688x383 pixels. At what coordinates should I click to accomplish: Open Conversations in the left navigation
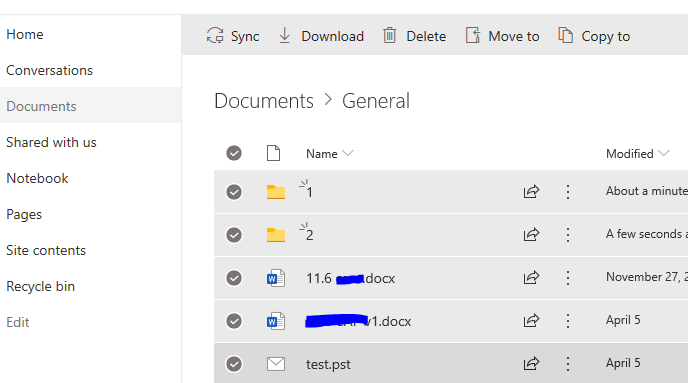pyautogui.click(x=50, y=70)
